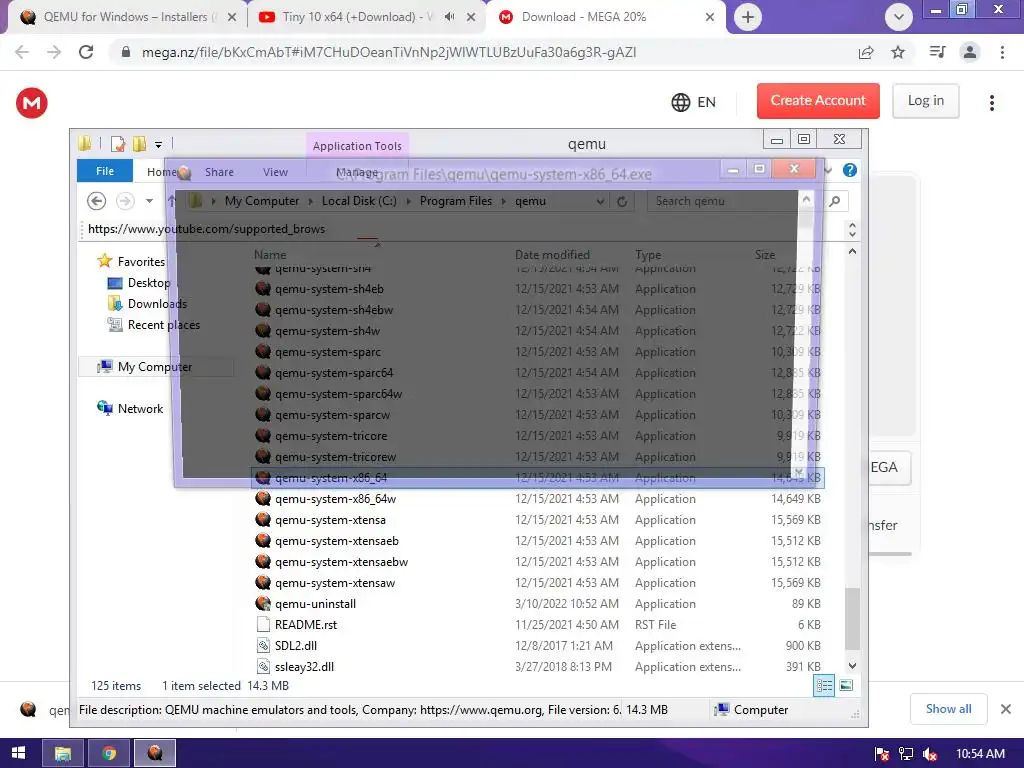Click Show all downloads button
Image resolution: width=1024 pixels, height=768 pixels.
[948, 709]
